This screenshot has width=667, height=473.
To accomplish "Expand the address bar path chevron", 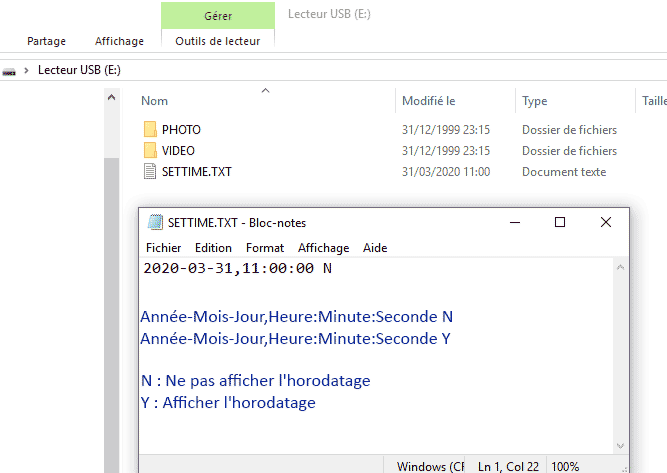I will click(26, 71).
